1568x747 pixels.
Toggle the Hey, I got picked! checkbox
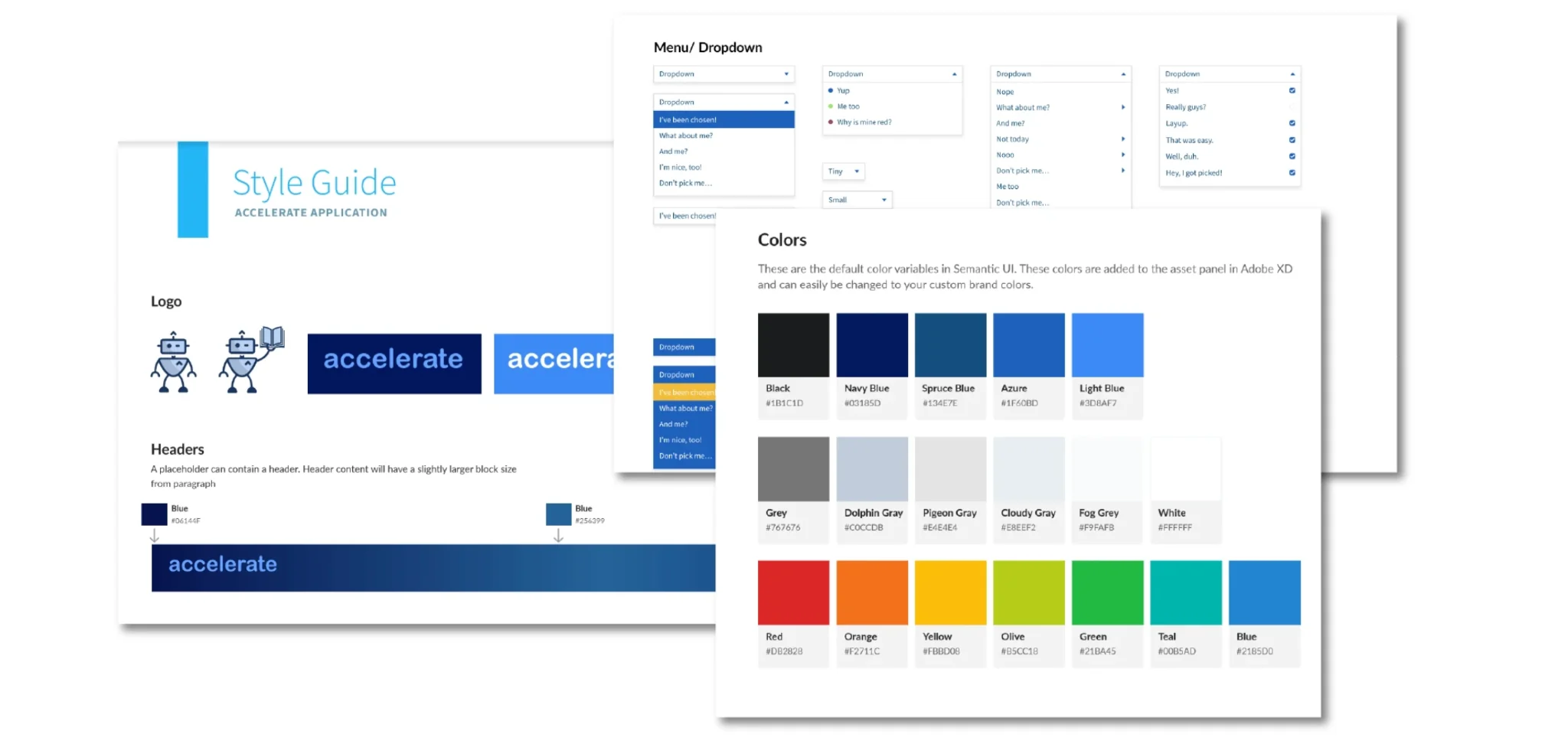point(1292,173)
